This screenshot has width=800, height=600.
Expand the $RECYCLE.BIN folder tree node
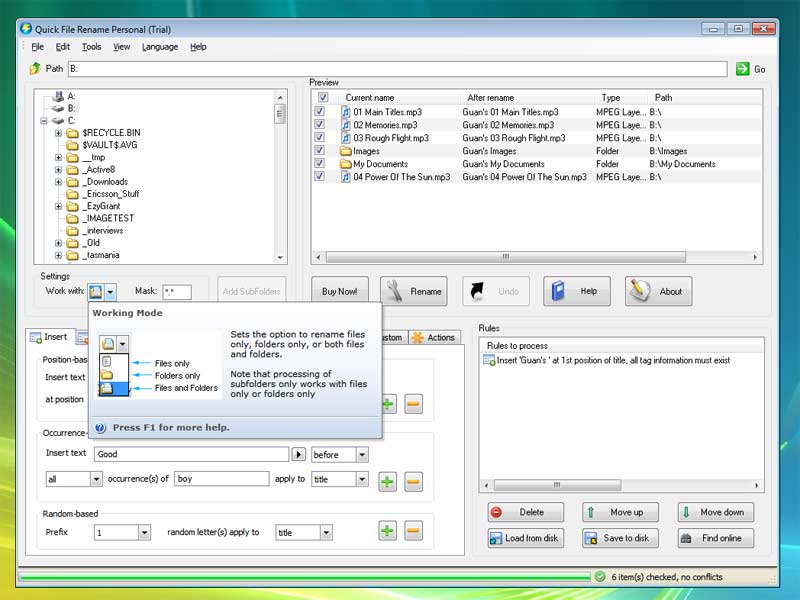(x=58, y=133)
